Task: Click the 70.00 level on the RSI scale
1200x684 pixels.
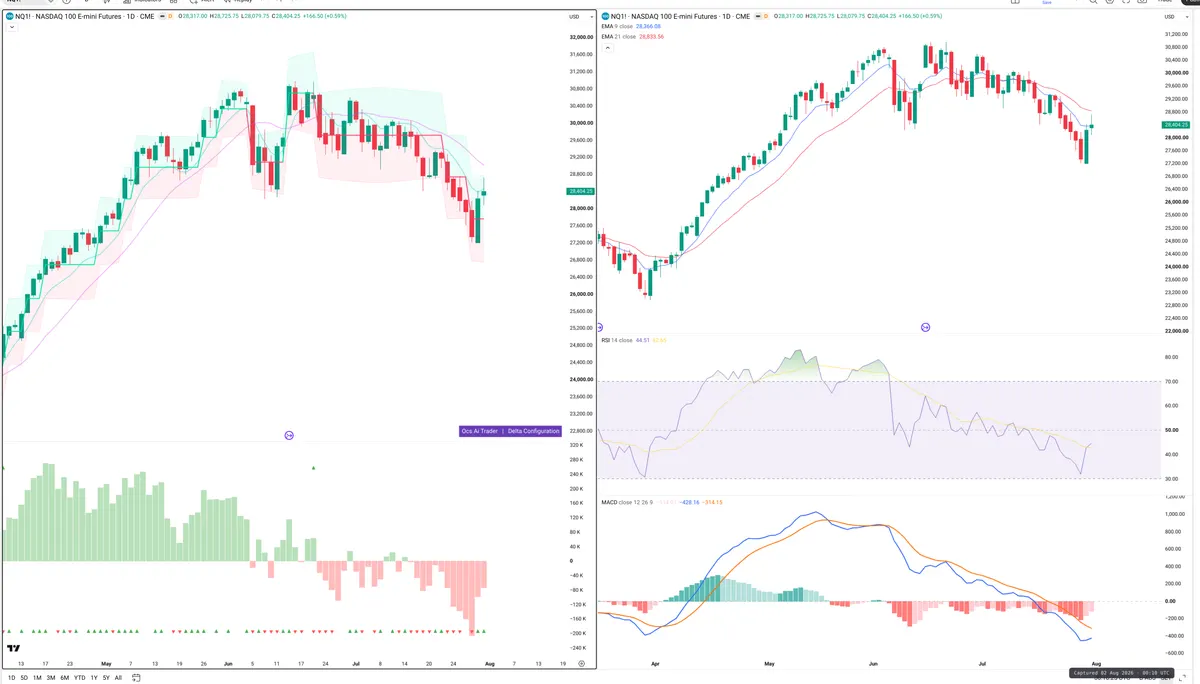Action: 1170,381
